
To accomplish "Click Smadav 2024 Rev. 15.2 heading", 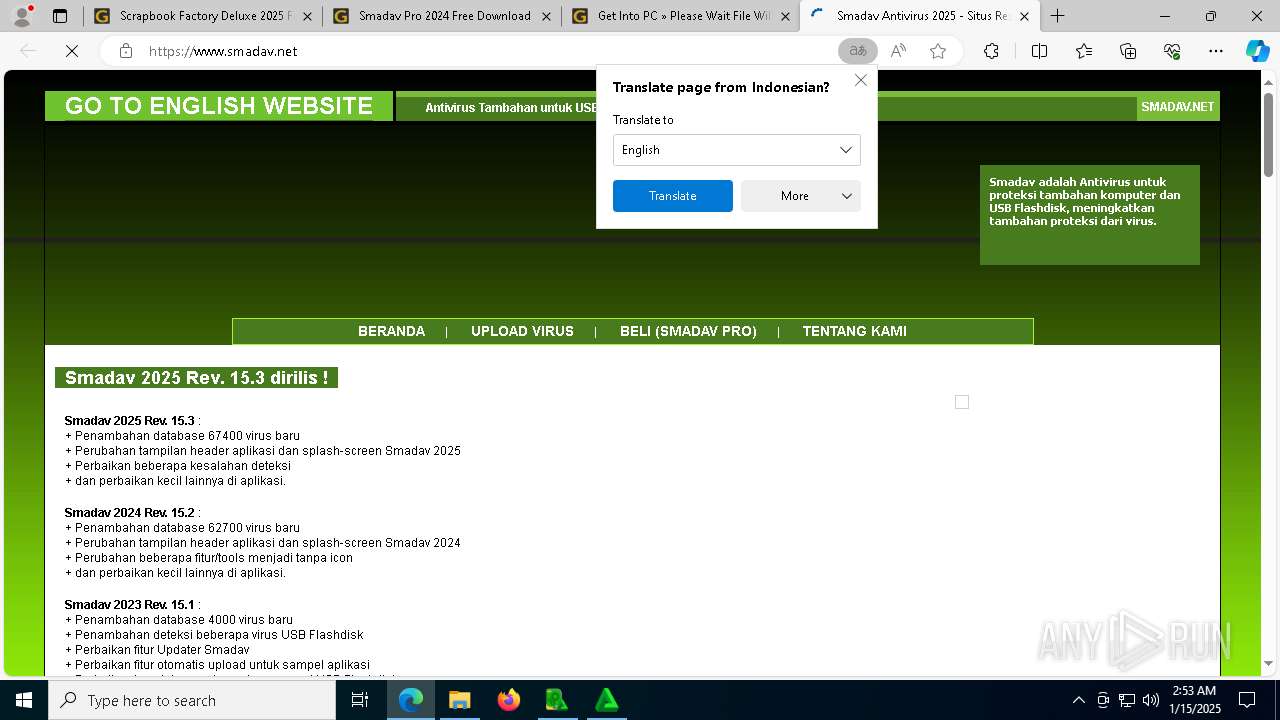I will [x=130, y=513].
